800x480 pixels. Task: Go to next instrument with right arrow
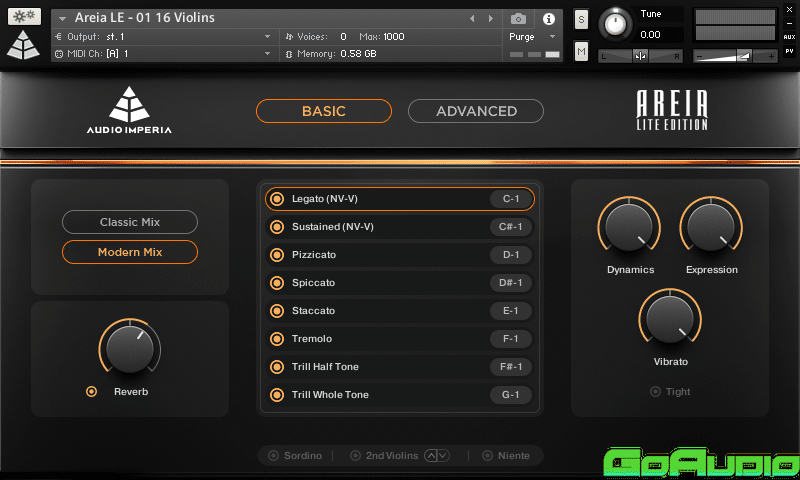tap(490, 18)
